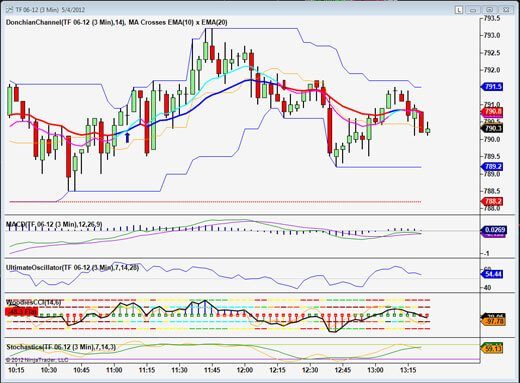Click the 788.5 price axis label

(x=492, y=191)
